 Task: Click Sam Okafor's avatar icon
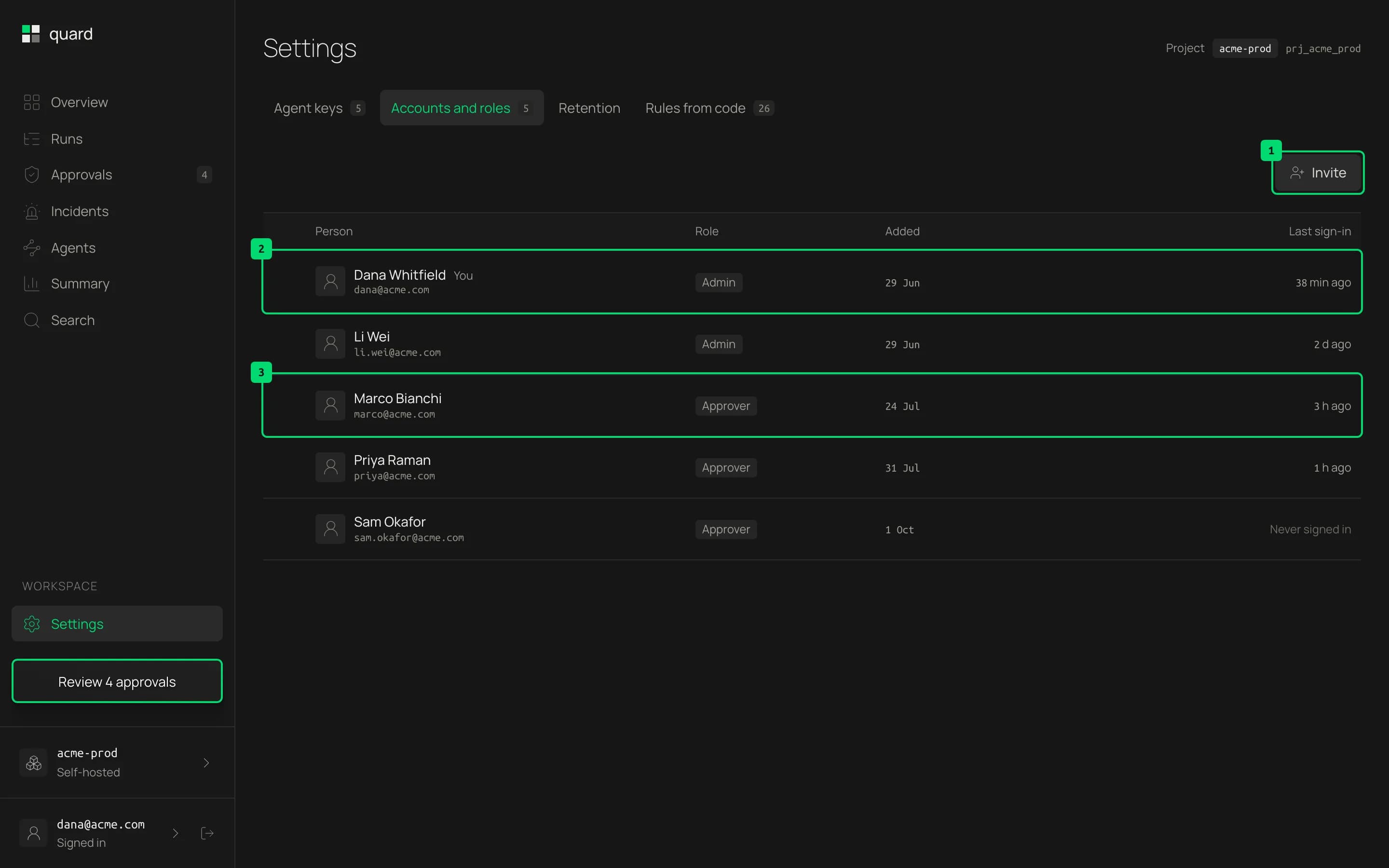coord(330,529)
